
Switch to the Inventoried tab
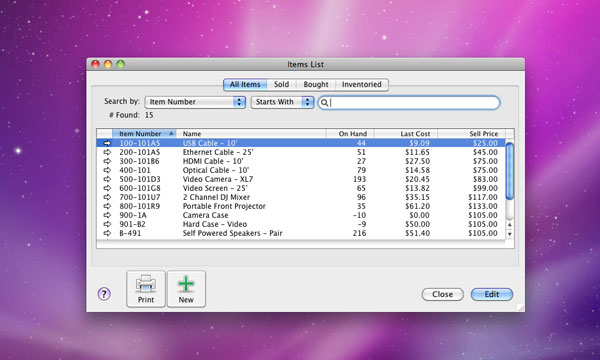pyautogui.click(x=362, y=85)
